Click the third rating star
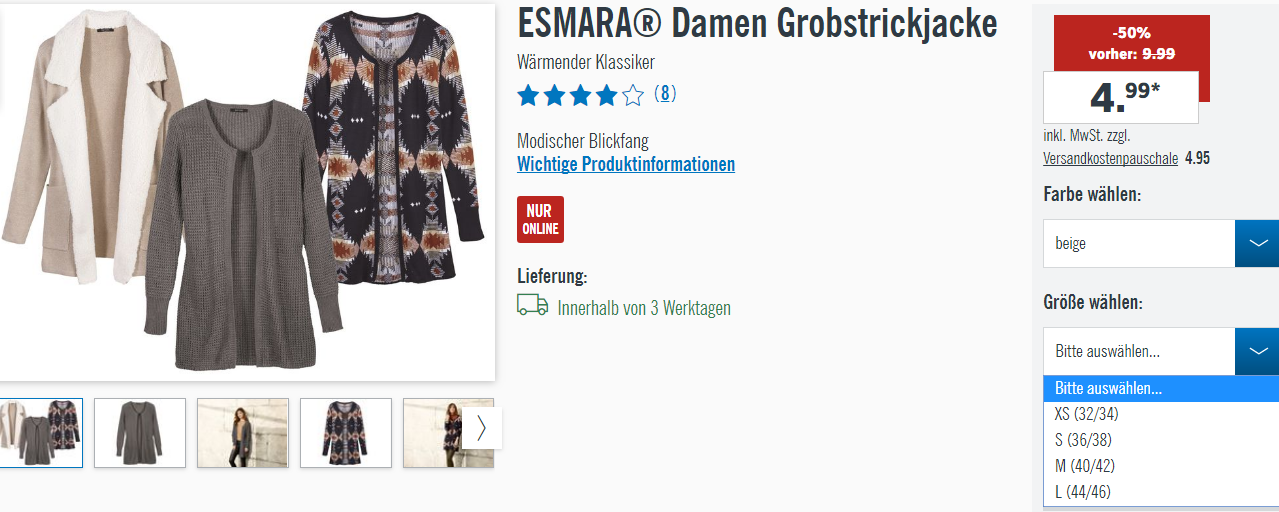 click(x=580, y=96)
